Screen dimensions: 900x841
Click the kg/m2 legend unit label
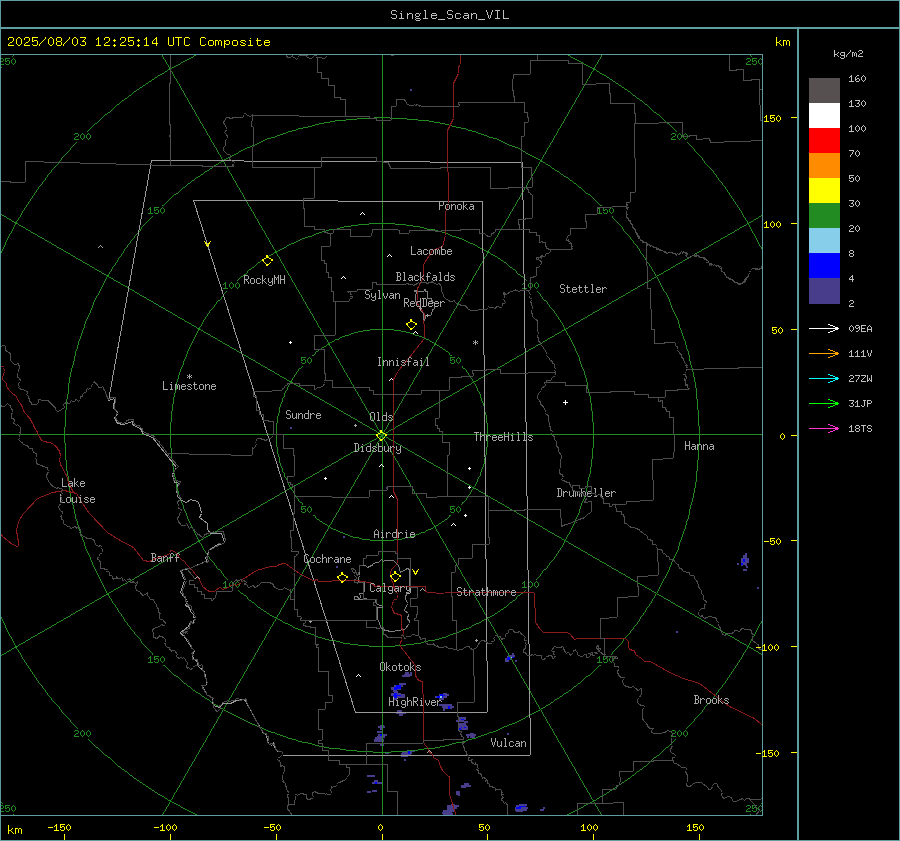point(848,54)
